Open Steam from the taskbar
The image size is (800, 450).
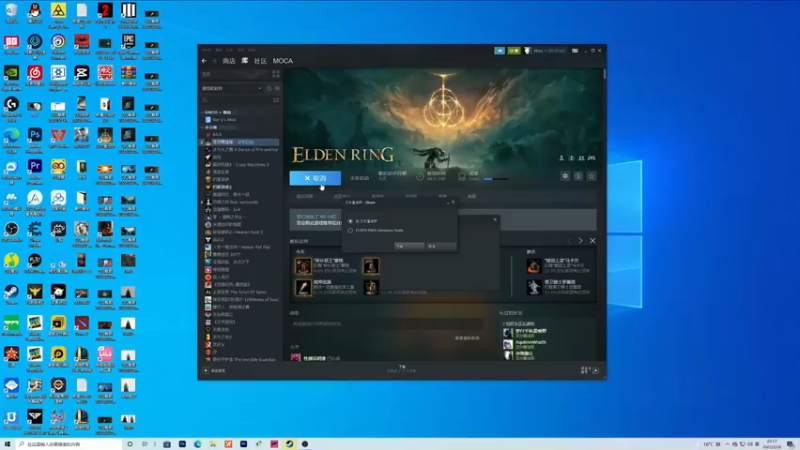click(289, 444)
